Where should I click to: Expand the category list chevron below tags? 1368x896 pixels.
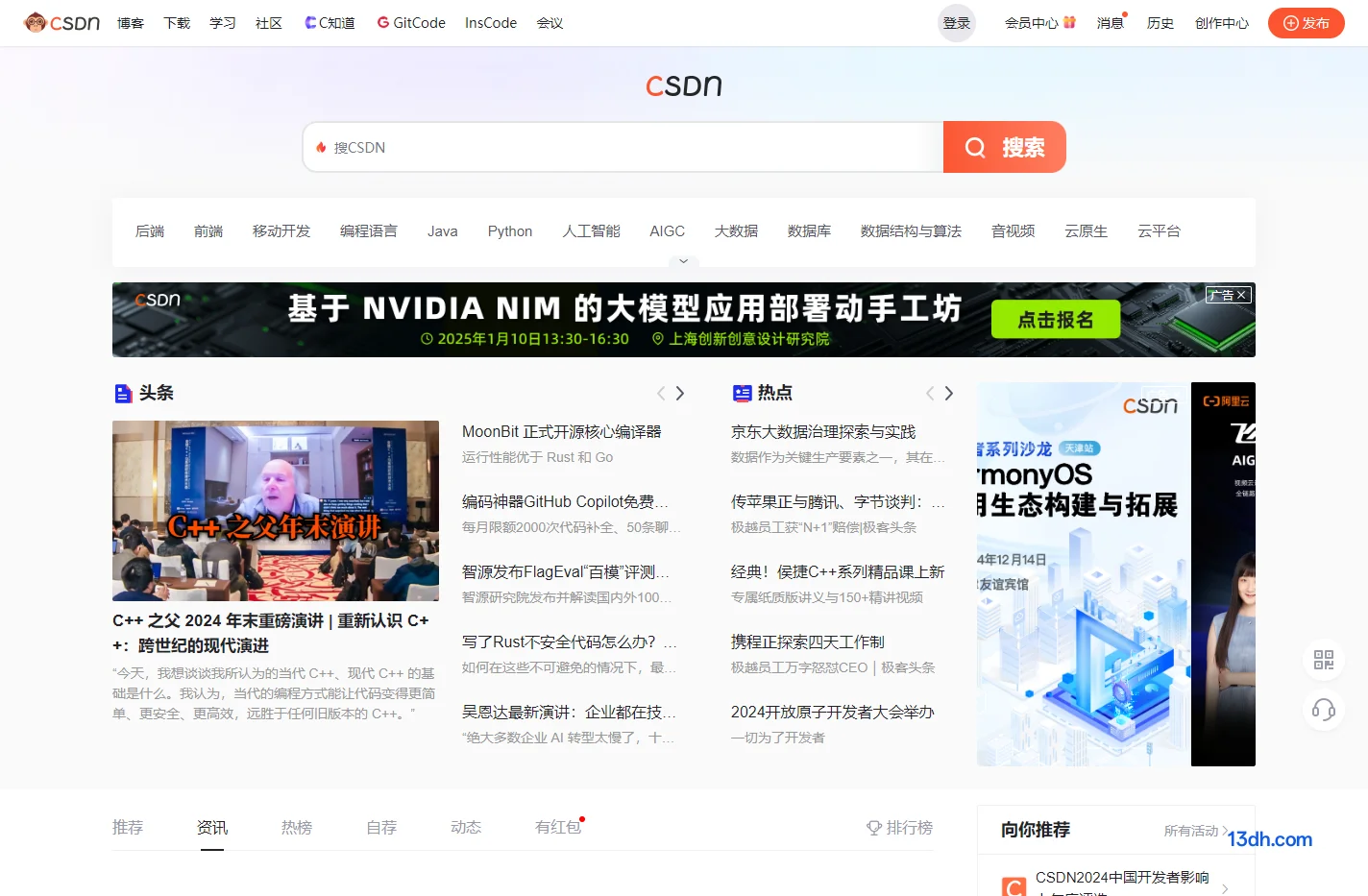click(x=683, y=261)
